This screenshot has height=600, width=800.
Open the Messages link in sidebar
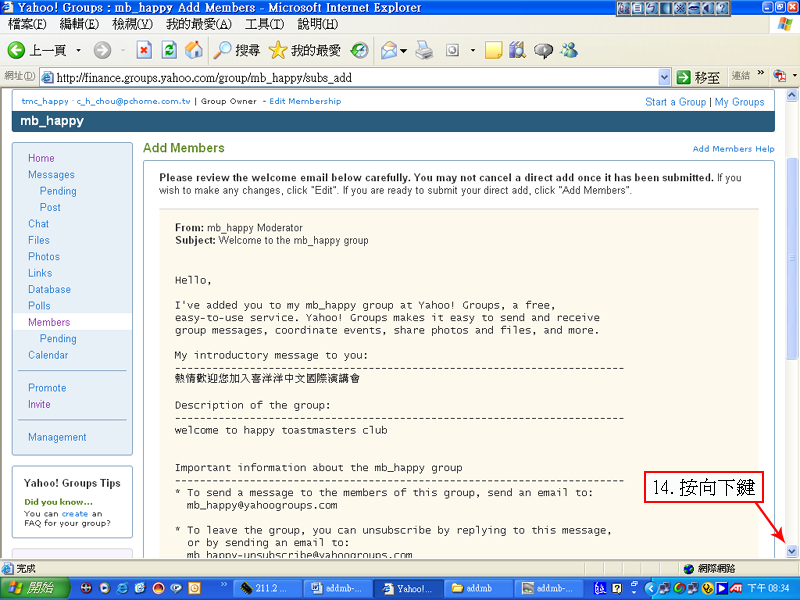[x=51, y=175]
